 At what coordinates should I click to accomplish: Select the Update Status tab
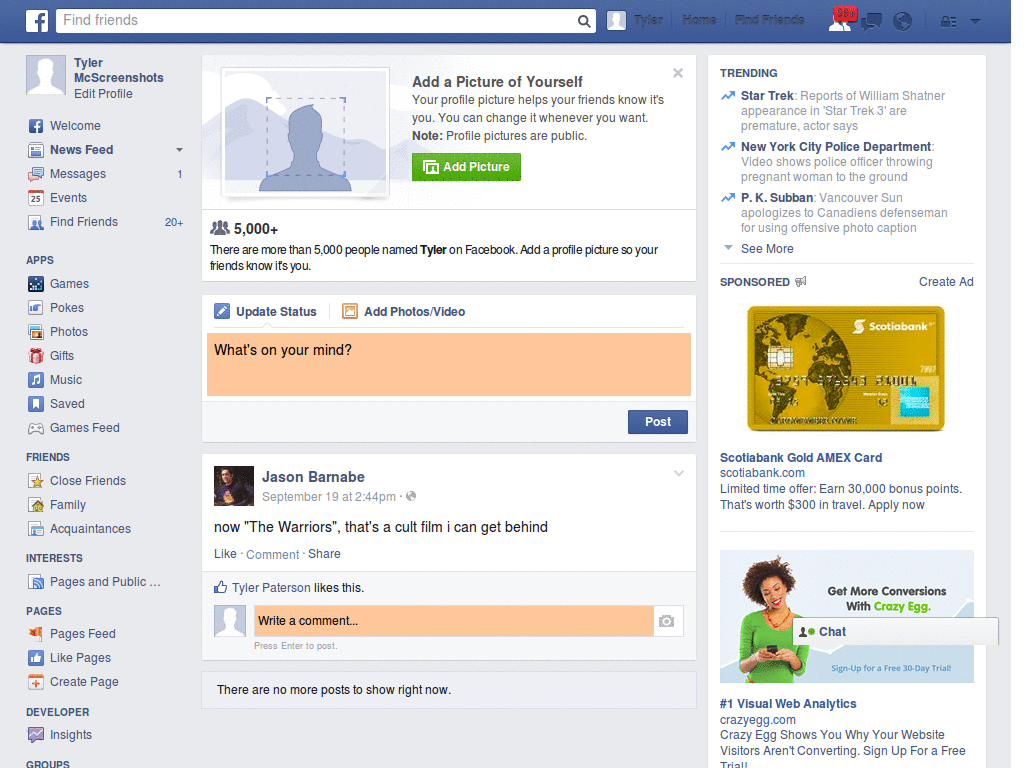coord(265,312)
